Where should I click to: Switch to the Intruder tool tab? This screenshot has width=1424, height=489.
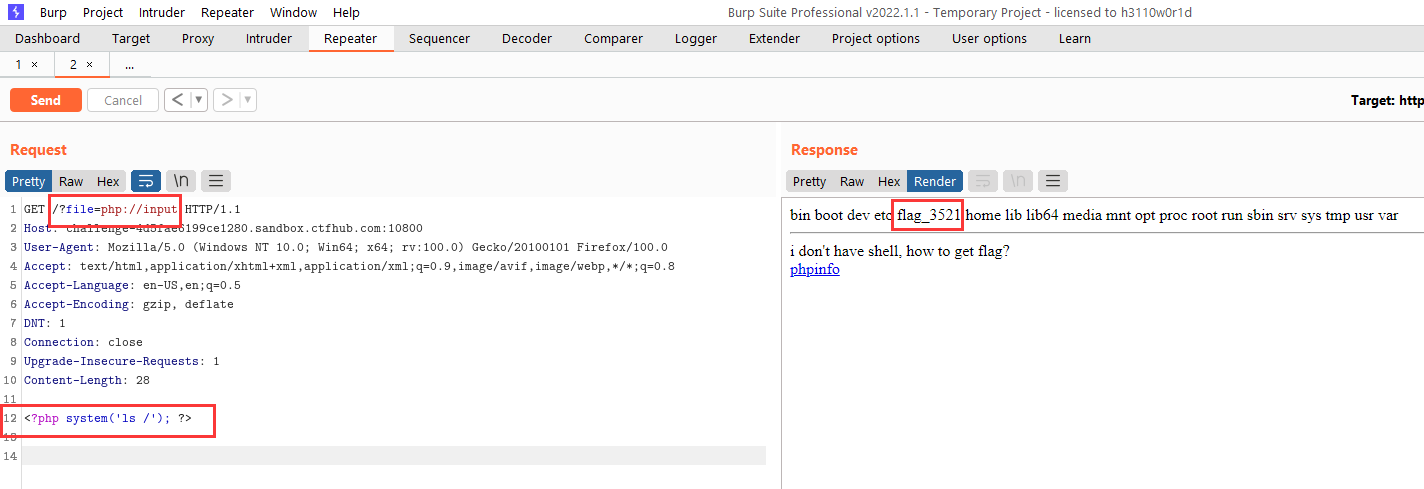click(269, 38)
